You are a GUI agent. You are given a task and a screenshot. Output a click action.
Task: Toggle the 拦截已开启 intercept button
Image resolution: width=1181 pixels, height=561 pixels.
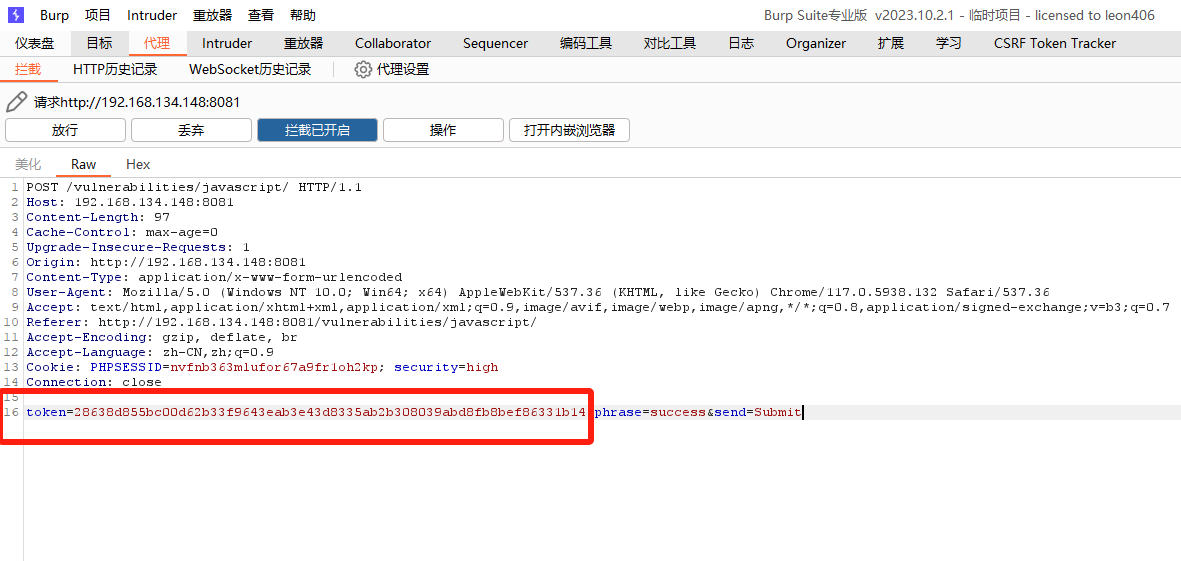click(x=317, y=130)
